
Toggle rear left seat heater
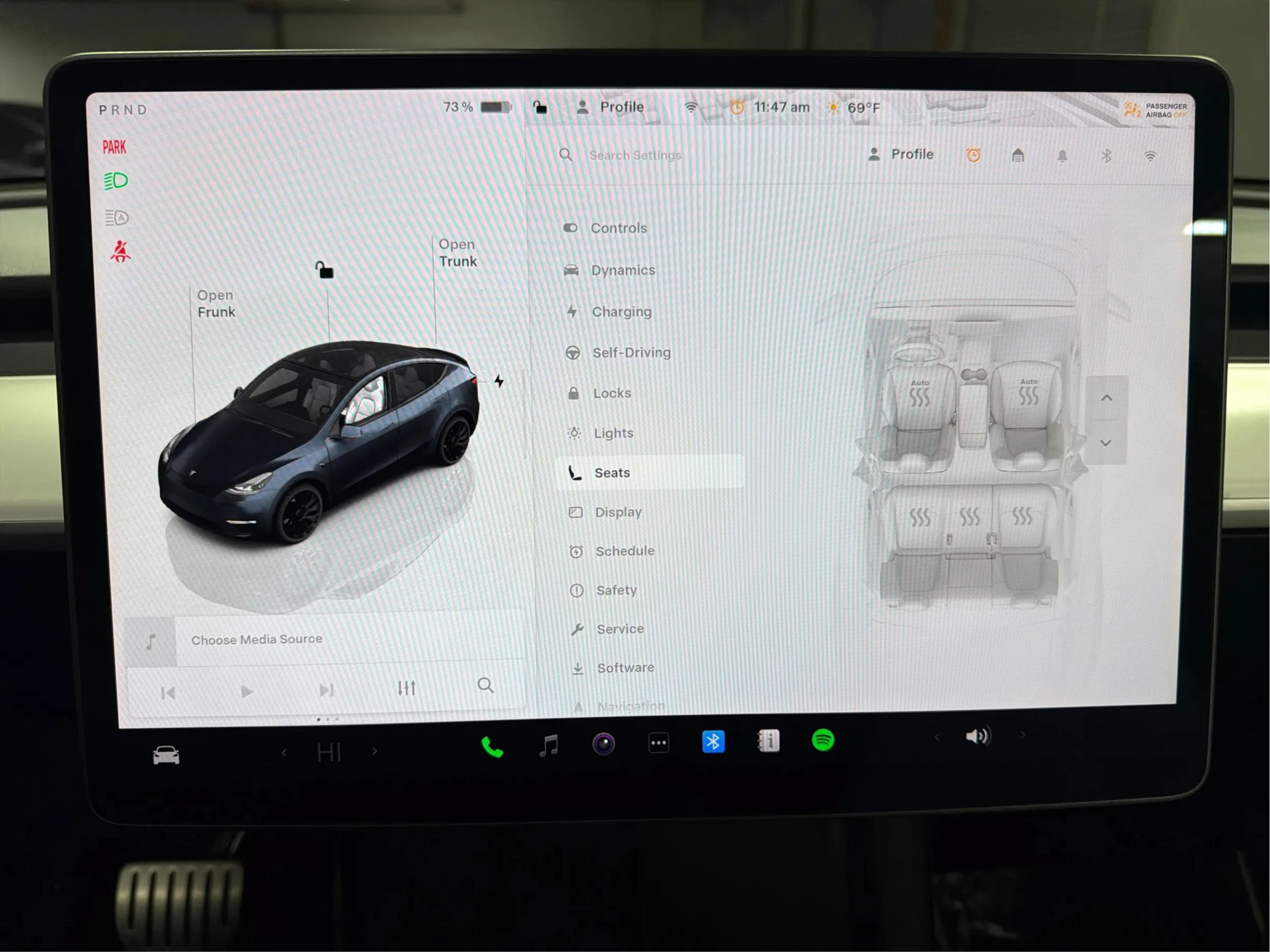pyautogui.click(x=920, y=518)
